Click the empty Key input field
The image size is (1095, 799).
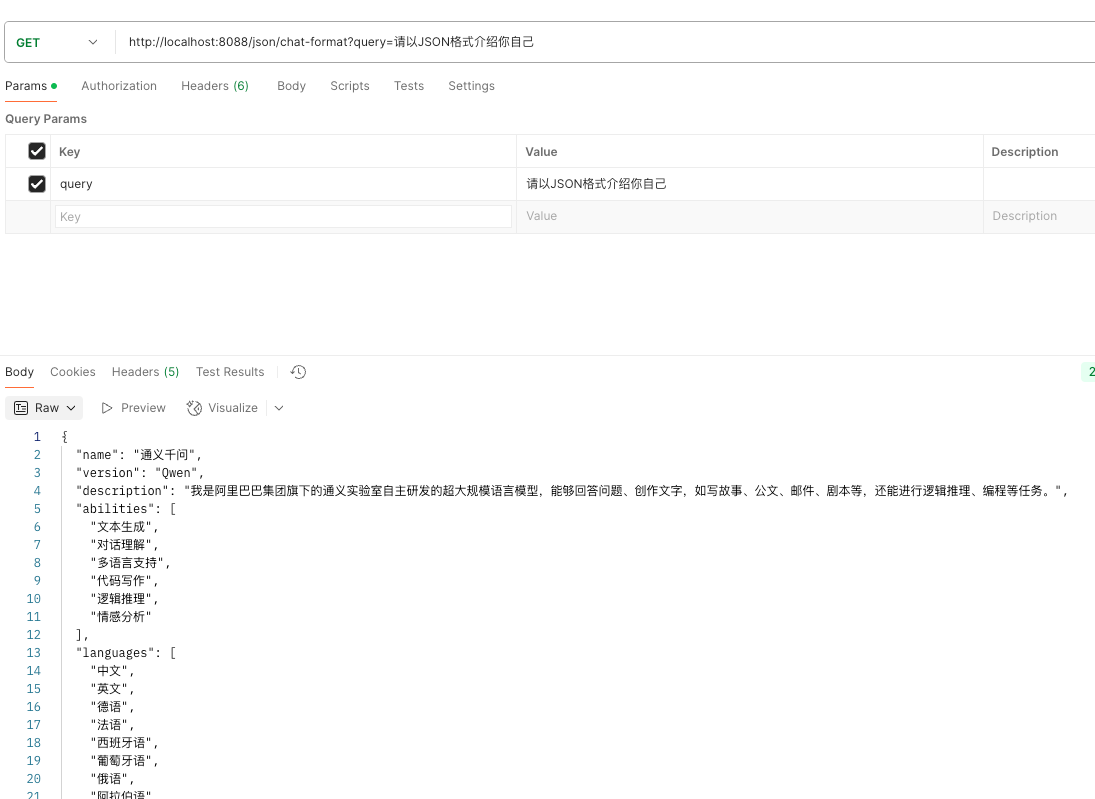[283, 217]
